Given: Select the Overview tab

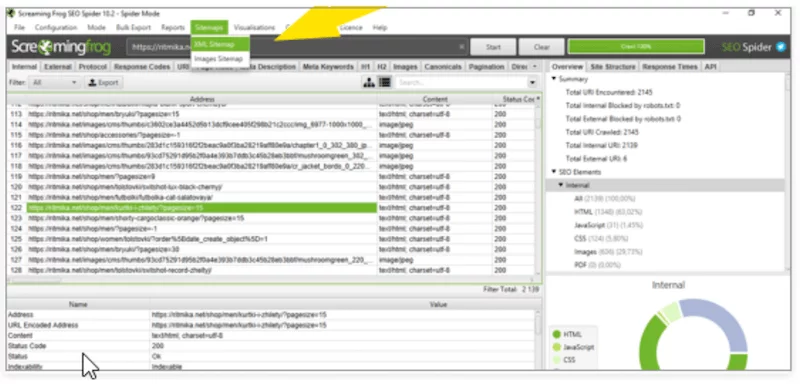Looking at the screenshot, I should click(567, 67).
